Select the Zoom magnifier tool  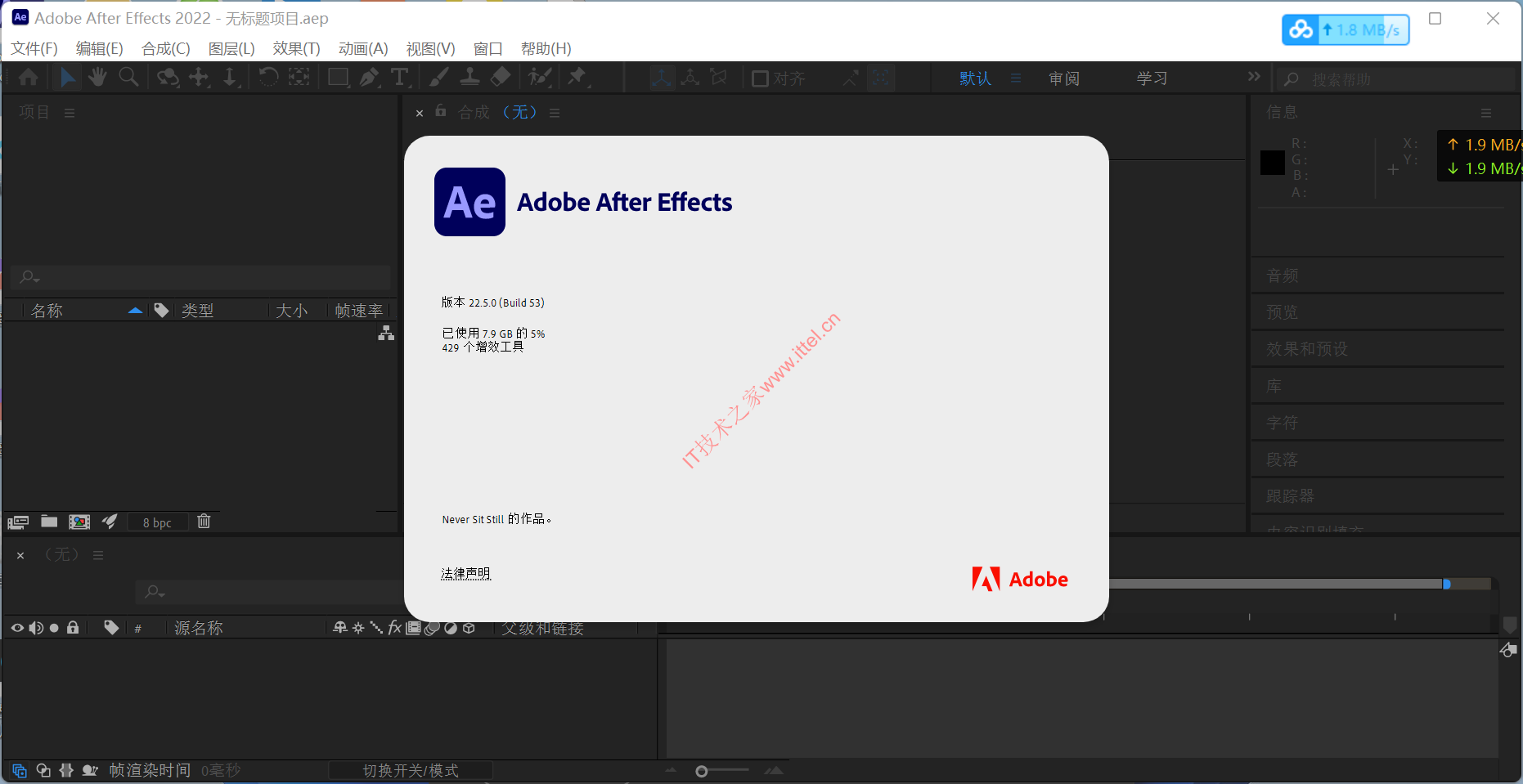pyautogui.click(x=128, y=78)
